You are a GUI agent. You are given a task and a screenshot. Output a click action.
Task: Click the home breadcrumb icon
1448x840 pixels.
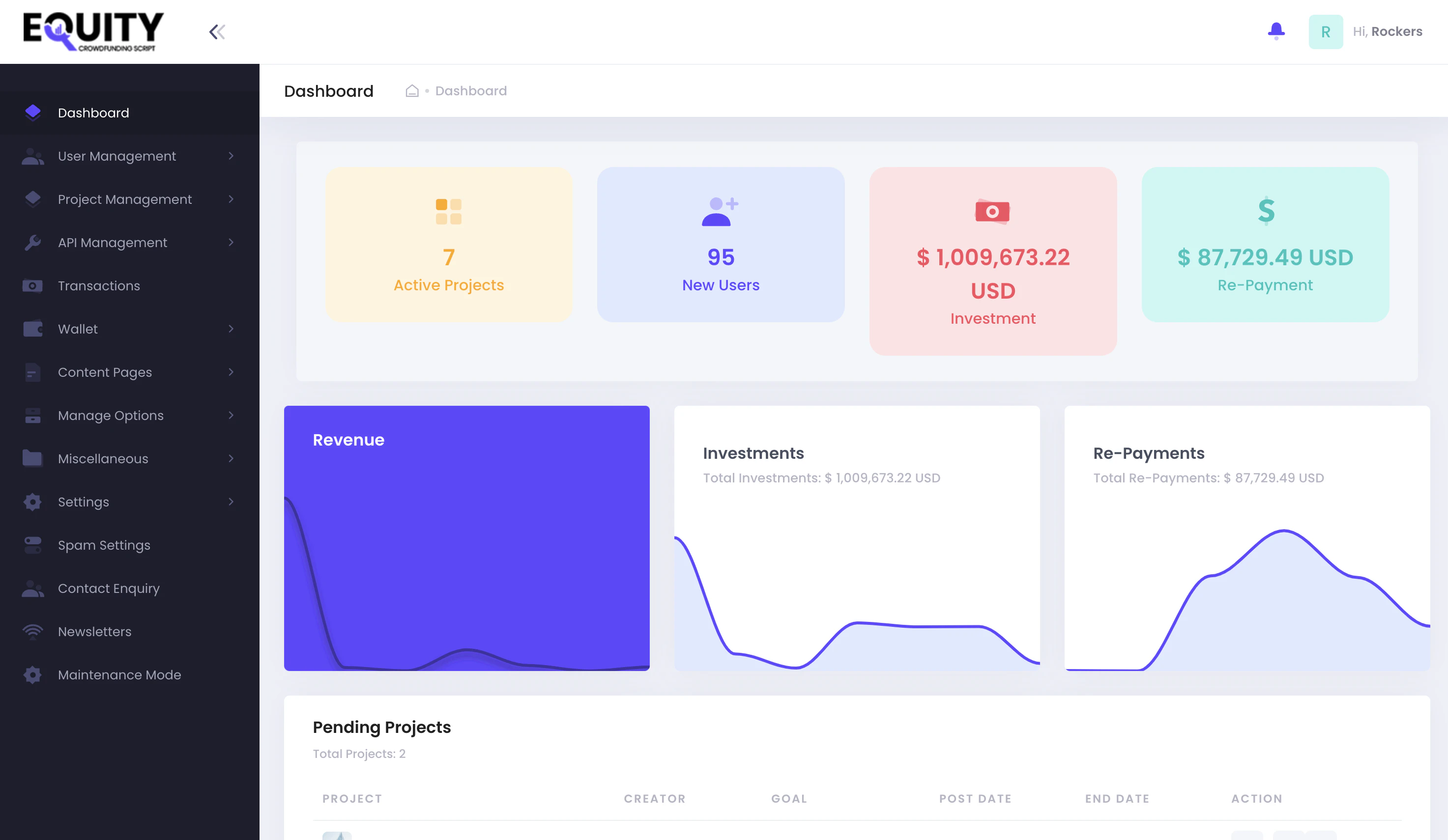coord(412,90)
